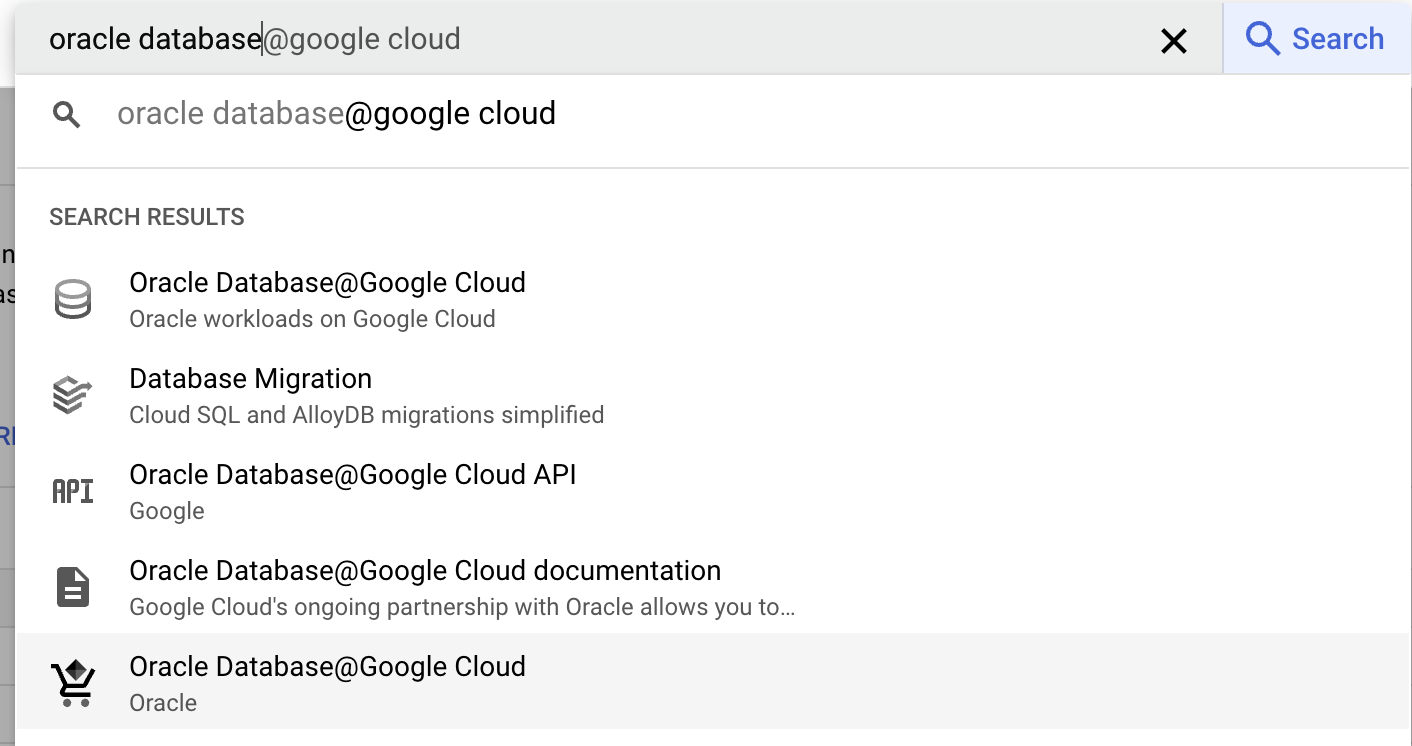Click the blue Search button

click(1316, 39)
